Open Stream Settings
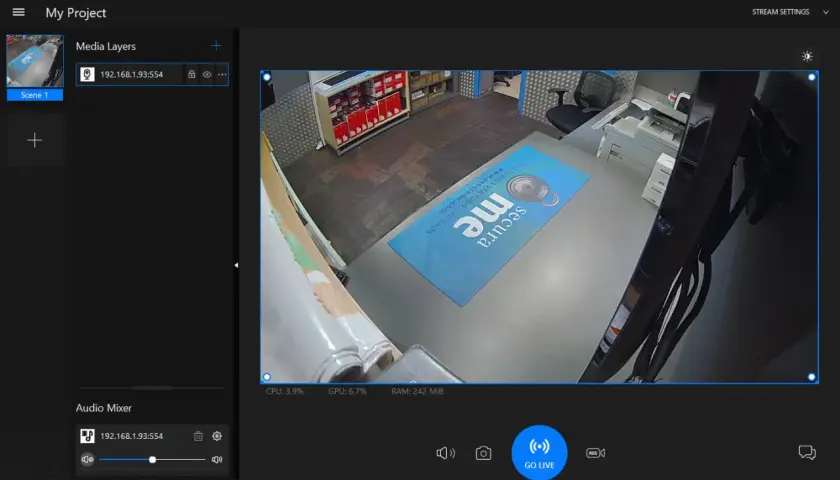This screenshot has width=840, height=480. pyautogui.click(x=781, y=12)
